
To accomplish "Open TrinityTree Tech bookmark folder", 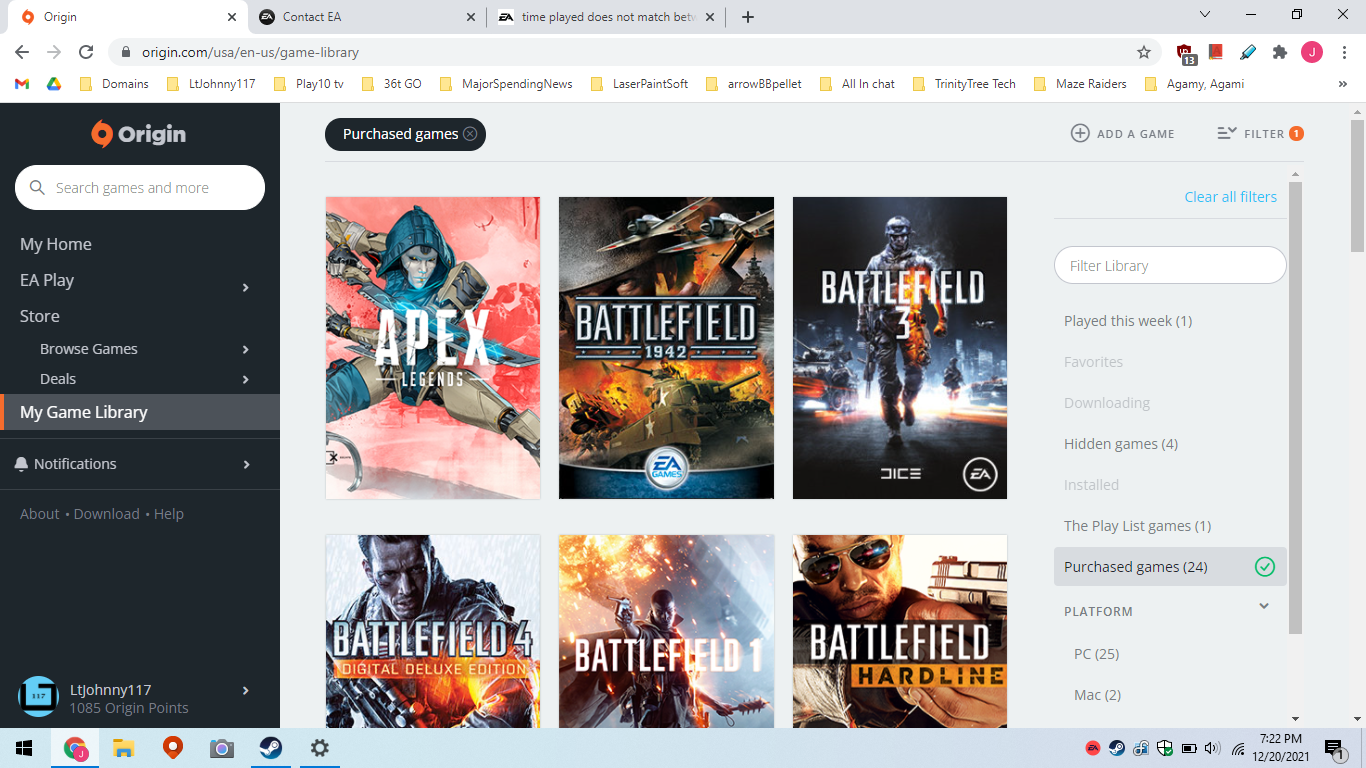I will (x=964, y=84).
